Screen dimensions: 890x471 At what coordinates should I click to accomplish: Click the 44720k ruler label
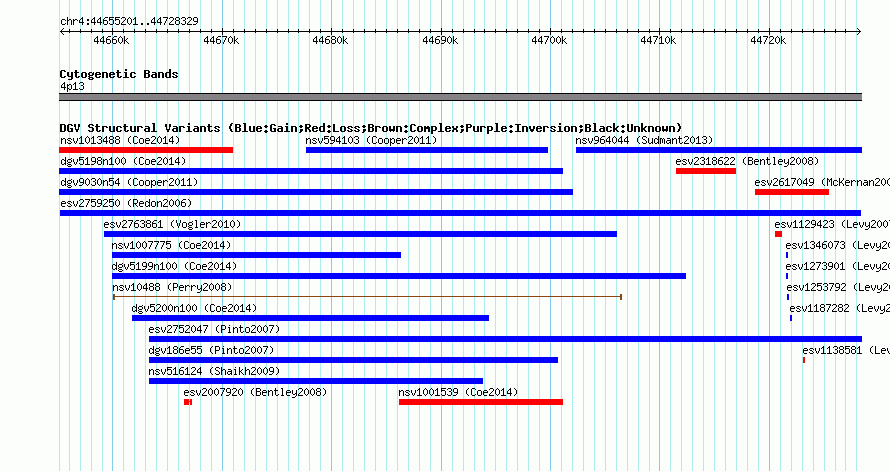(768, 40)
